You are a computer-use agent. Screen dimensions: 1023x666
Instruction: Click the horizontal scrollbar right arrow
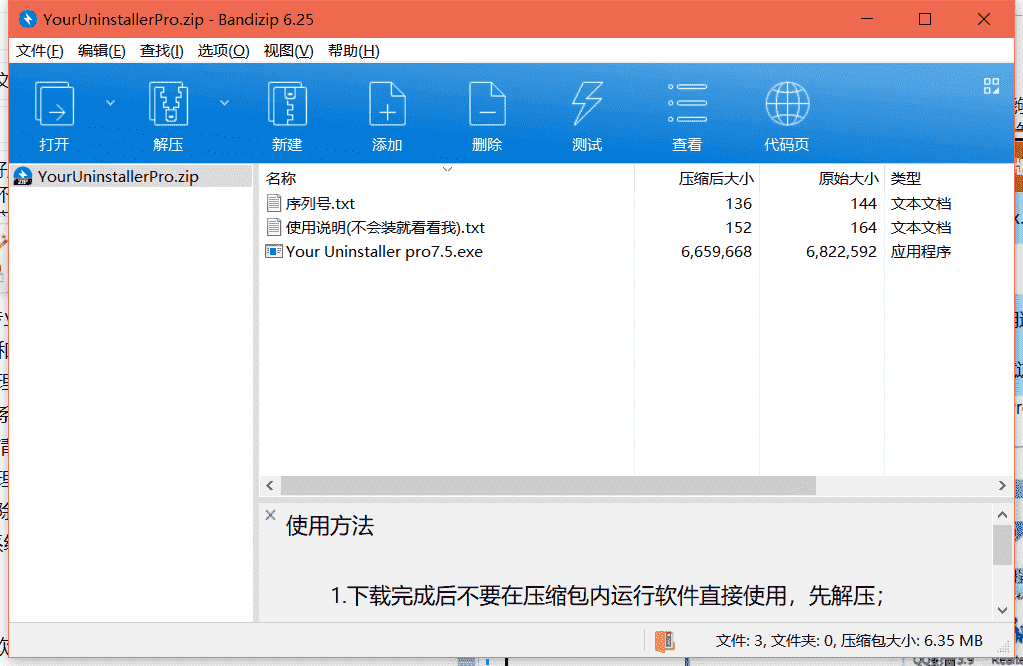[1002, 485]
